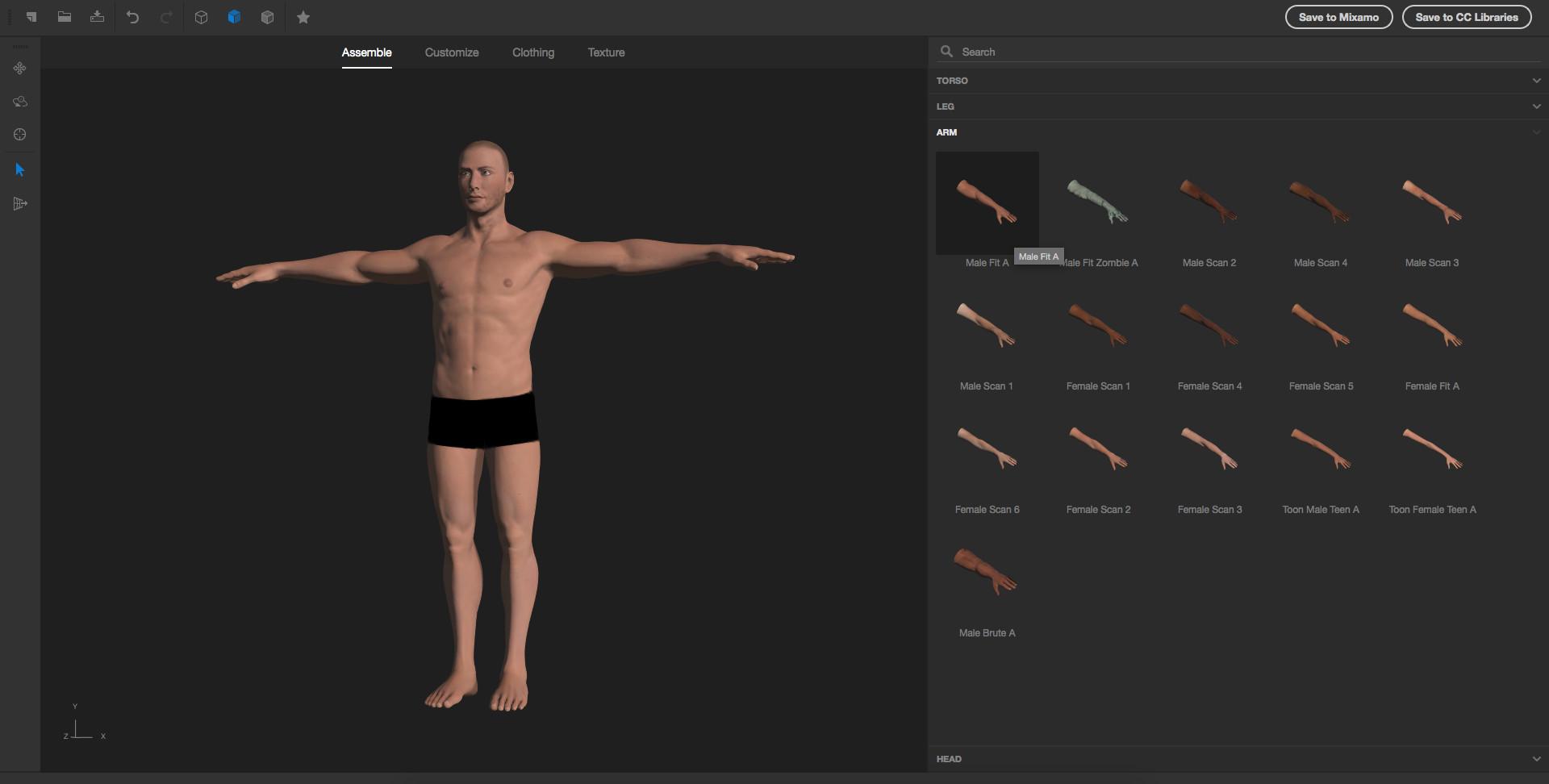Select the Female Fit A arm
Image resolution: width=1549 pixels, height=784 pixels.
[x=1432, y=327]
